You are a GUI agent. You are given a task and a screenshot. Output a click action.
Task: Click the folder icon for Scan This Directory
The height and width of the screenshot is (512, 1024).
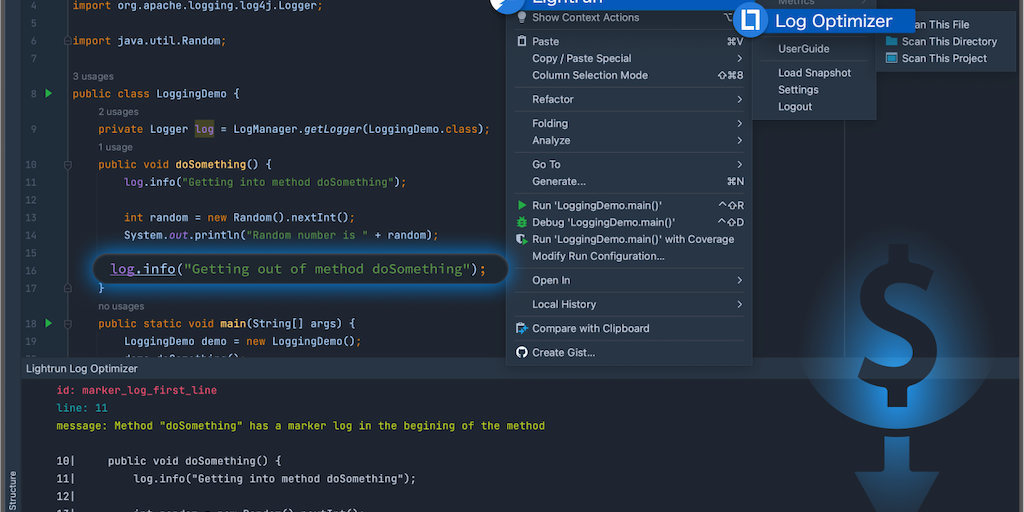(x=891, y=42)
